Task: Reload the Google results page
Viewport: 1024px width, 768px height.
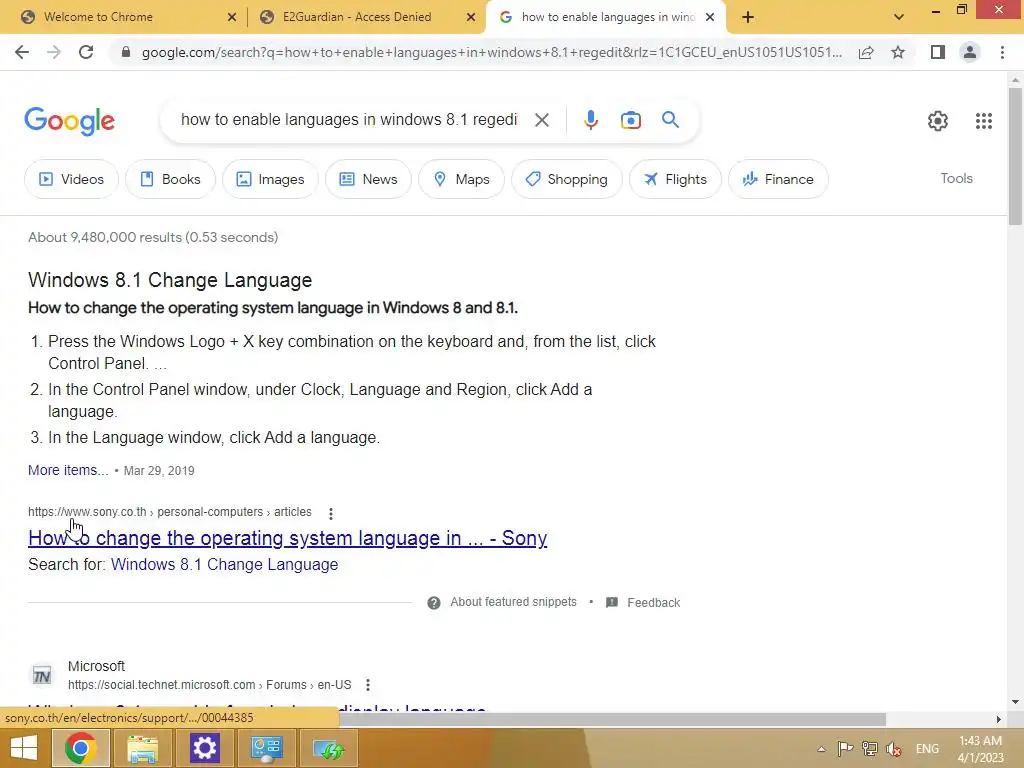Action: pyautogui.click(x=86, y=52)
